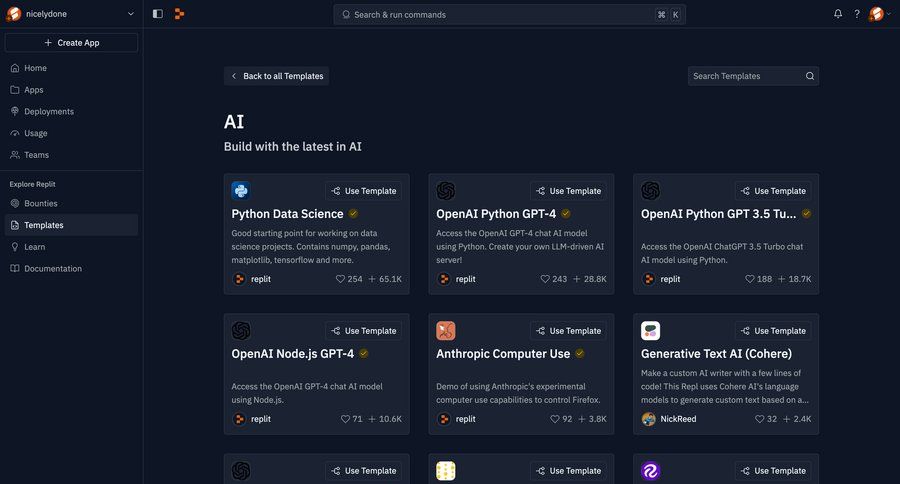The width and height of the screenshot is (900, 484).
Task: Open NickReed author profile avatar
Action: coord(649,419)
